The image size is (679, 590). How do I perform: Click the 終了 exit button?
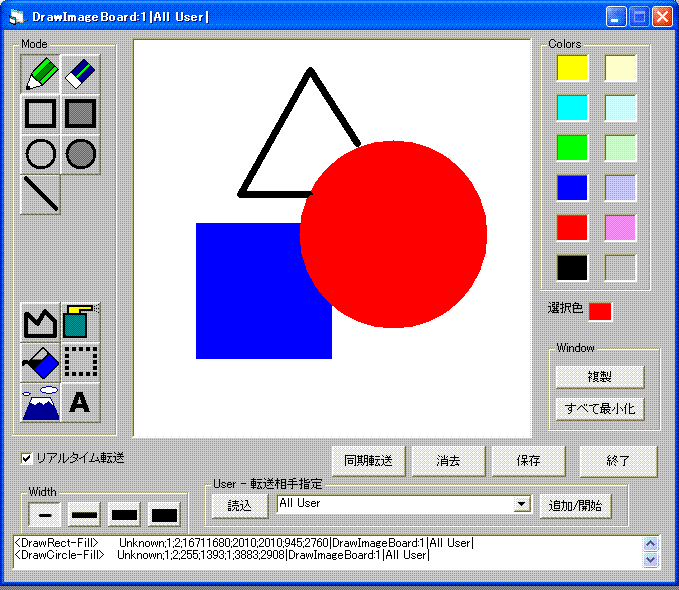coord(618,461)
